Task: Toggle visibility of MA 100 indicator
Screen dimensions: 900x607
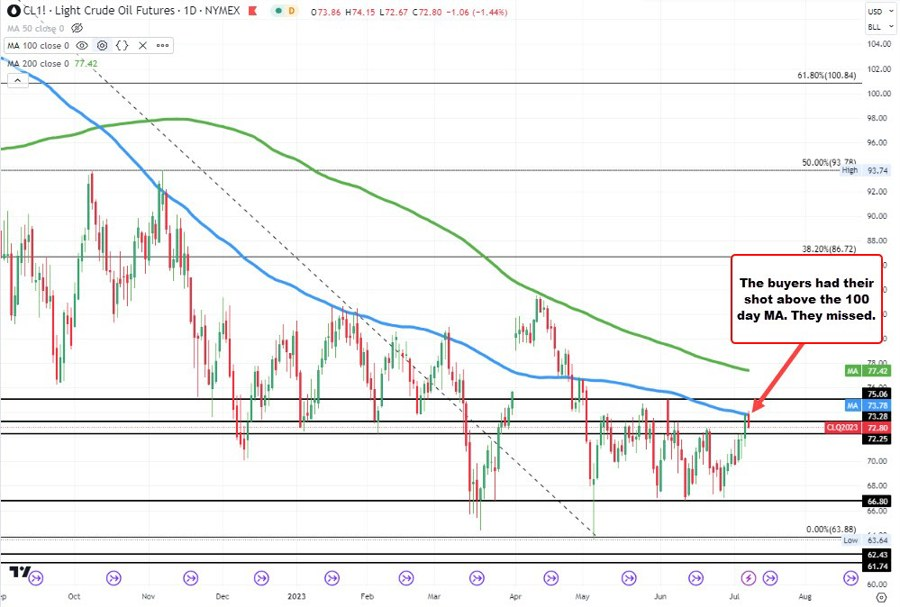Action: click(80, 45)
